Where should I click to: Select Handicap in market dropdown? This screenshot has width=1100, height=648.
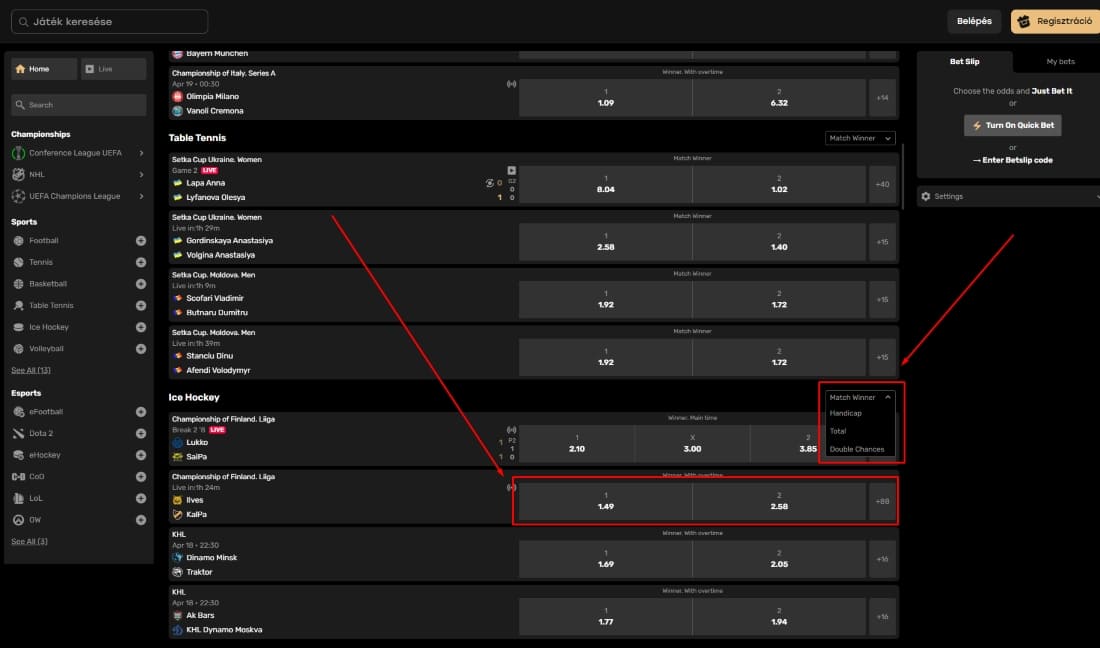click(x=845, y=414)
